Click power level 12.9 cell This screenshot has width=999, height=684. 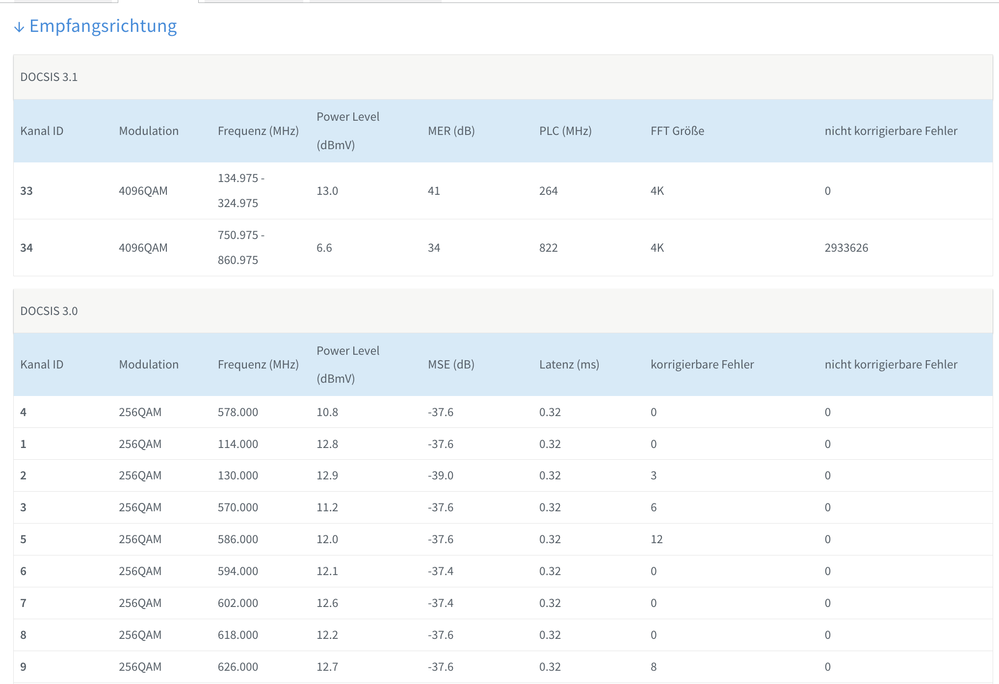pyautogui.click(x=327, y=476)
